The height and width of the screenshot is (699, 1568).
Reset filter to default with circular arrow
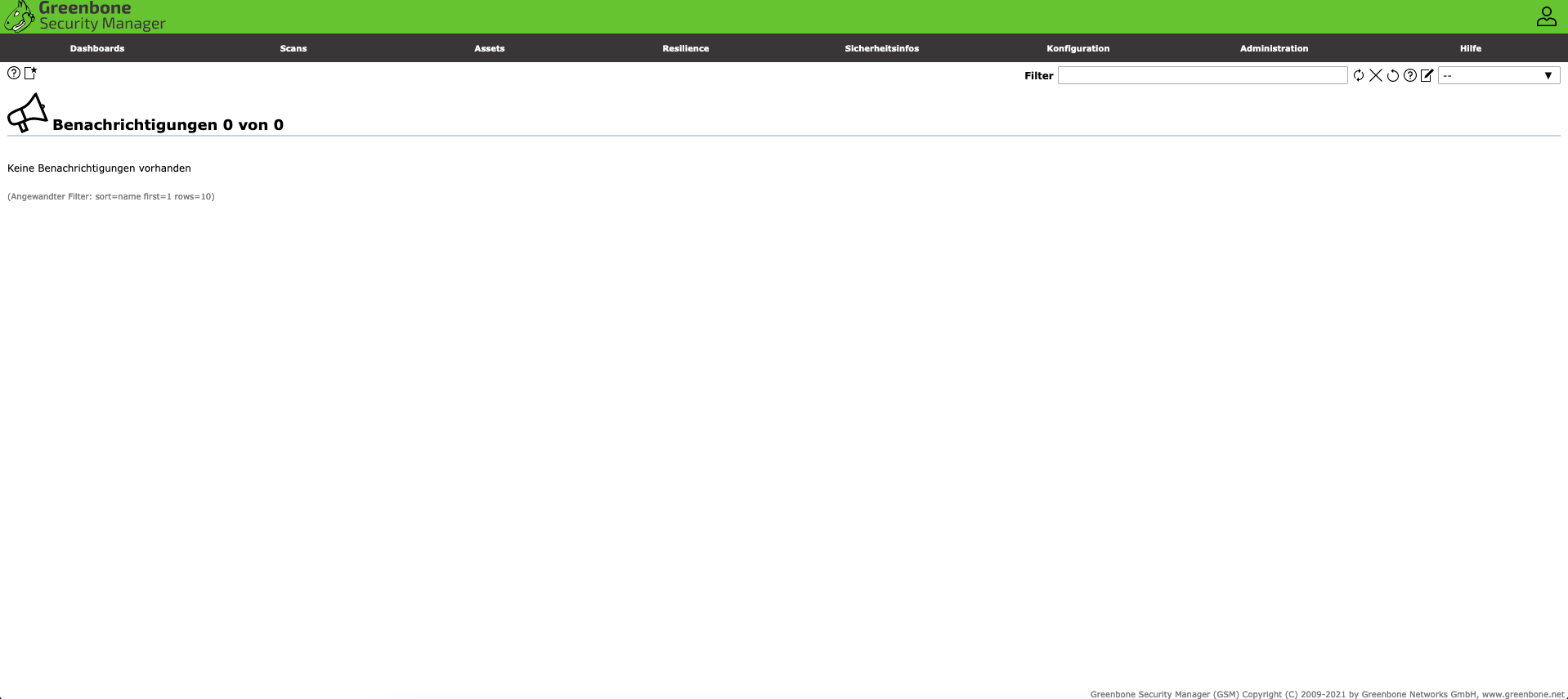(x=1393, y=75)
